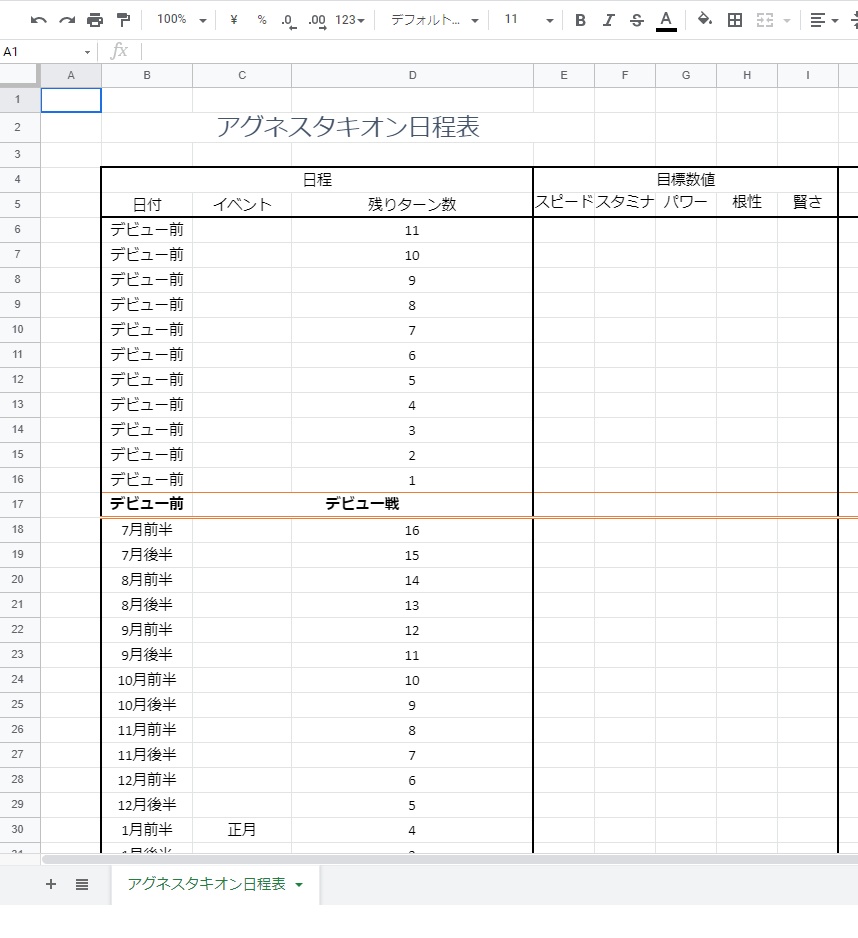Open the borders tool
This screenshot has width=858, height=938.
pyautogui.click(x=734, y=18)
